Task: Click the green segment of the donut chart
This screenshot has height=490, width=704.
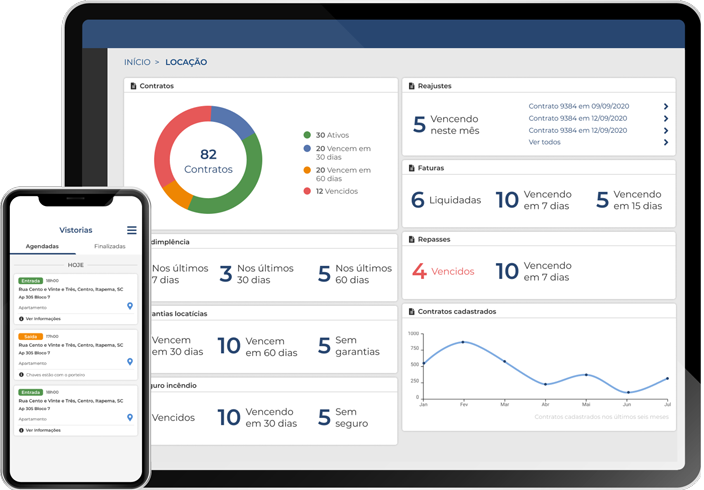Action: [x=245, y=180]
